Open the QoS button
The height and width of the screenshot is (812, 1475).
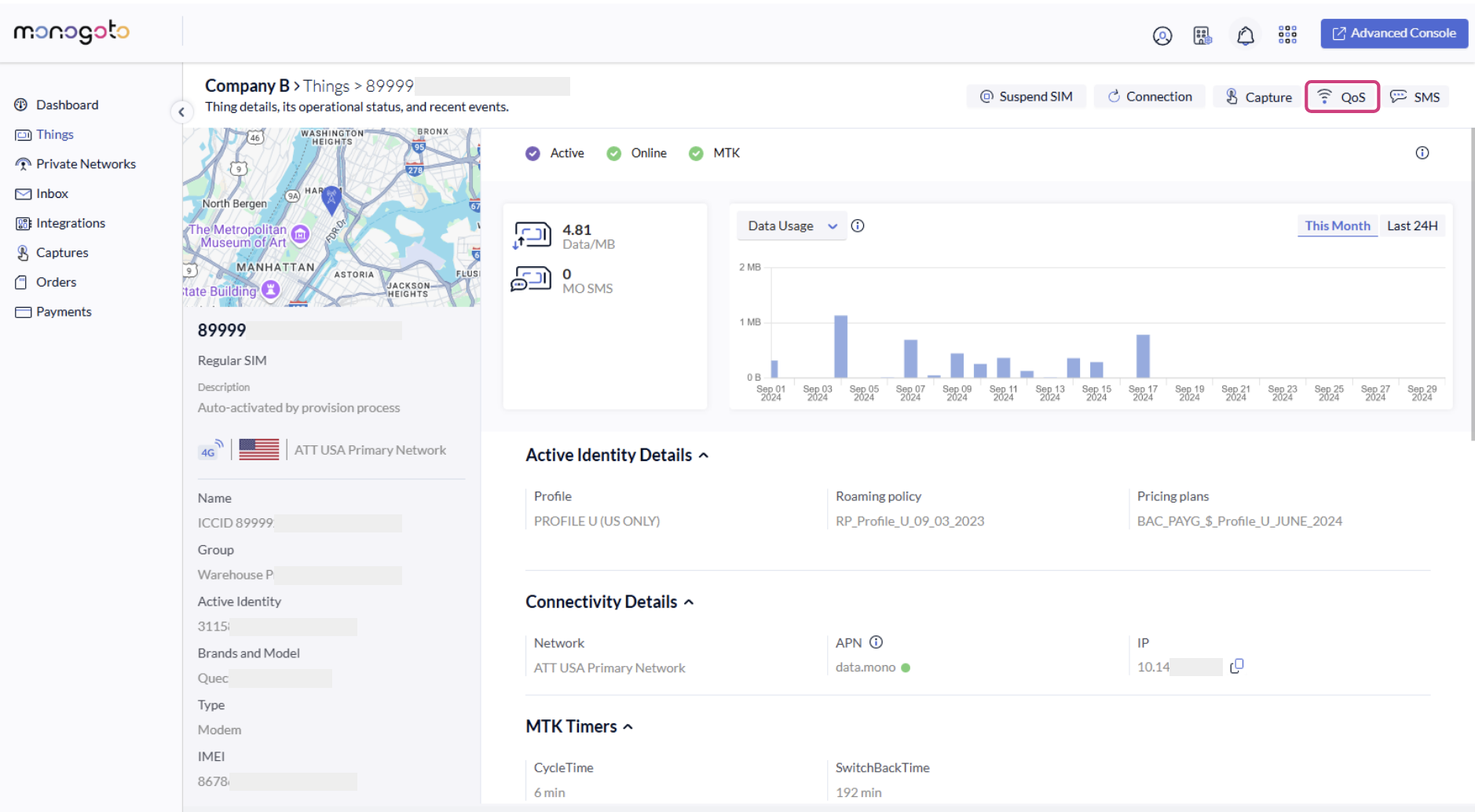point(1341,97)
